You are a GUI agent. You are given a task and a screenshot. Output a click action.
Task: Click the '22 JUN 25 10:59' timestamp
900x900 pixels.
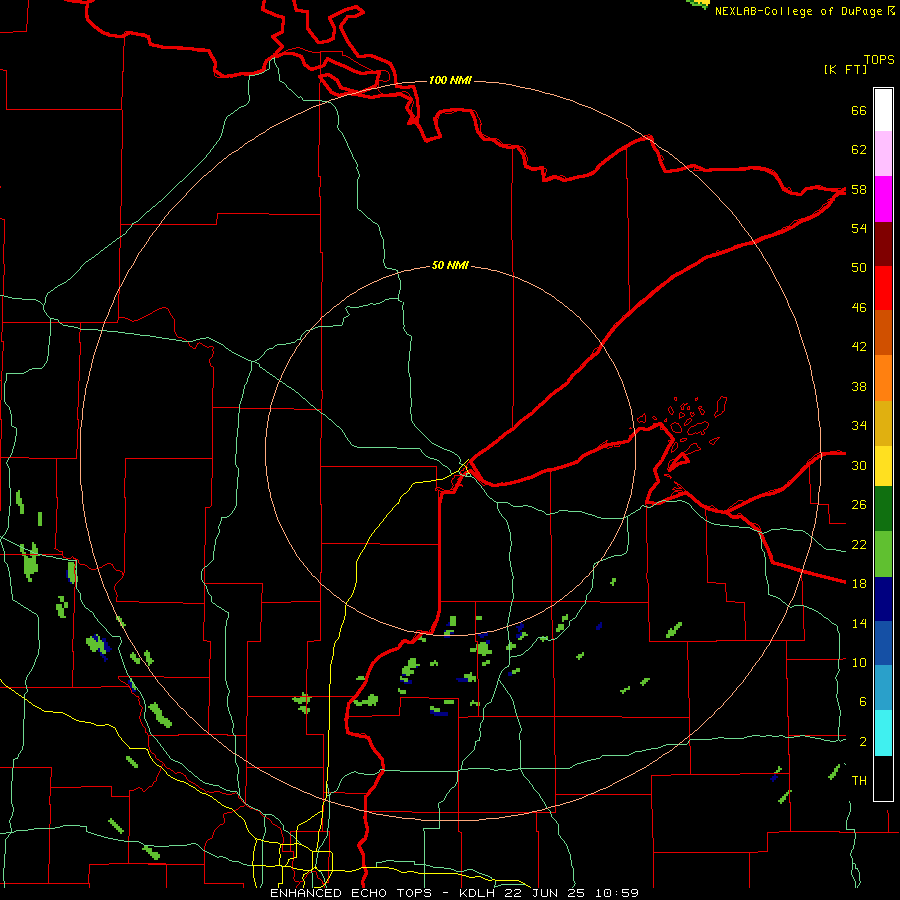tap(571, 893)
